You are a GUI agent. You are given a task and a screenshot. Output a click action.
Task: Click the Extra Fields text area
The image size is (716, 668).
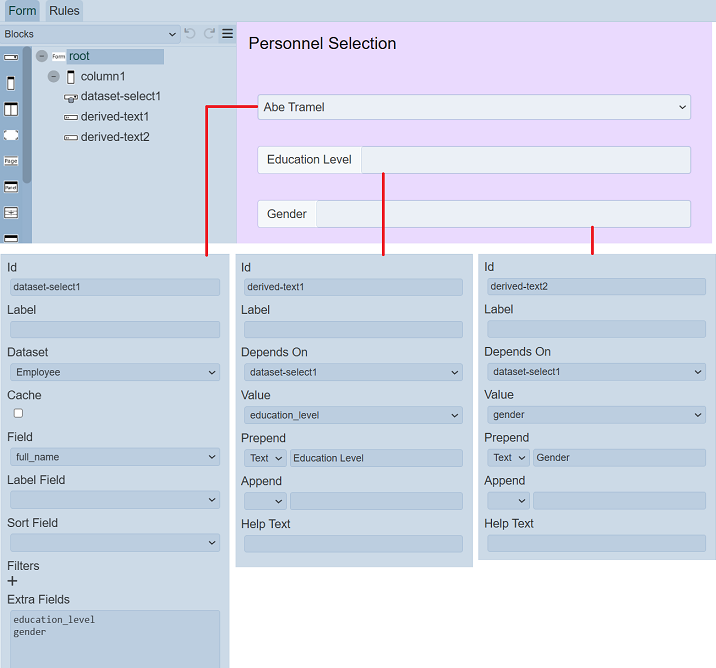point(114,638)
